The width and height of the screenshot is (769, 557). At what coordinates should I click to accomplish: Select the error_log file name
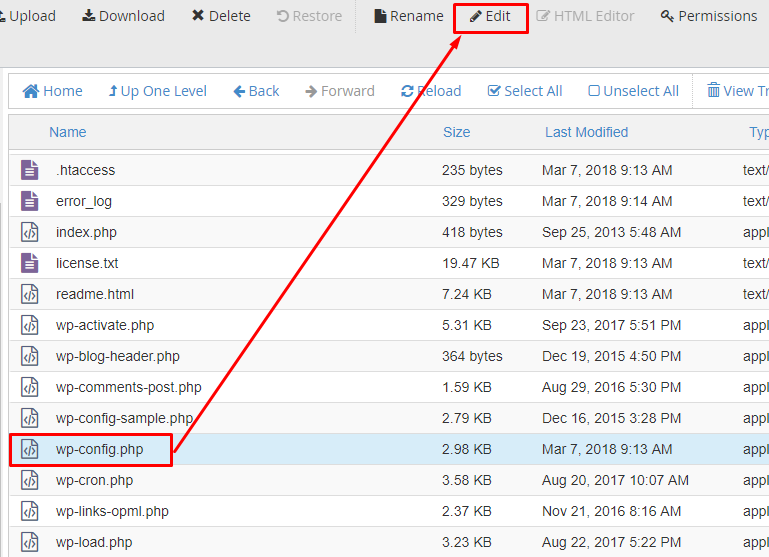tap(84, 202)
